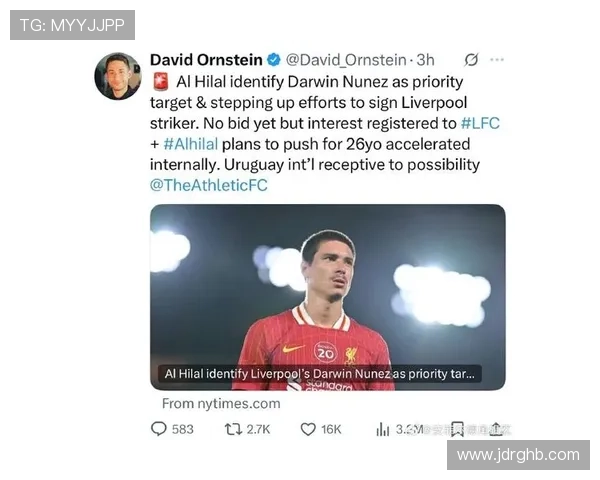
Task: Bookmark the tweet
Action: coord(457,429)
